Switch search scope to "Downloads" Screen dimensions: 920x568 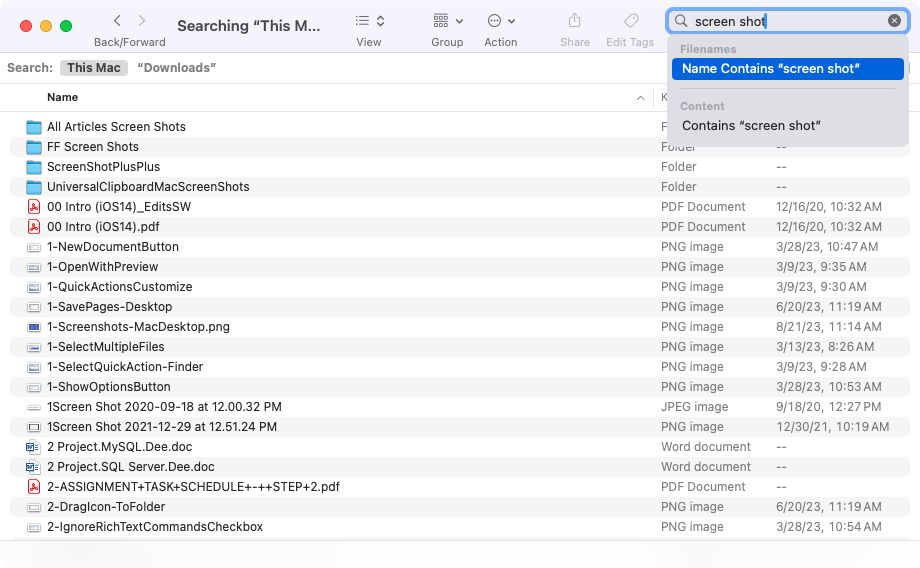(176, 68)
